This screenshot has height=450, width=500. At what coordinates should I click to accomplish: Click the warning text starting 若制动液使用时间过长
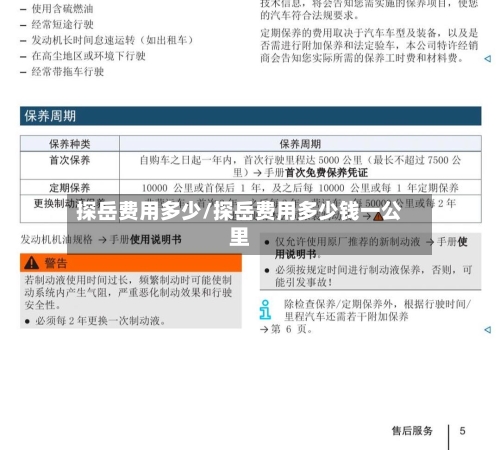point(128,292)
